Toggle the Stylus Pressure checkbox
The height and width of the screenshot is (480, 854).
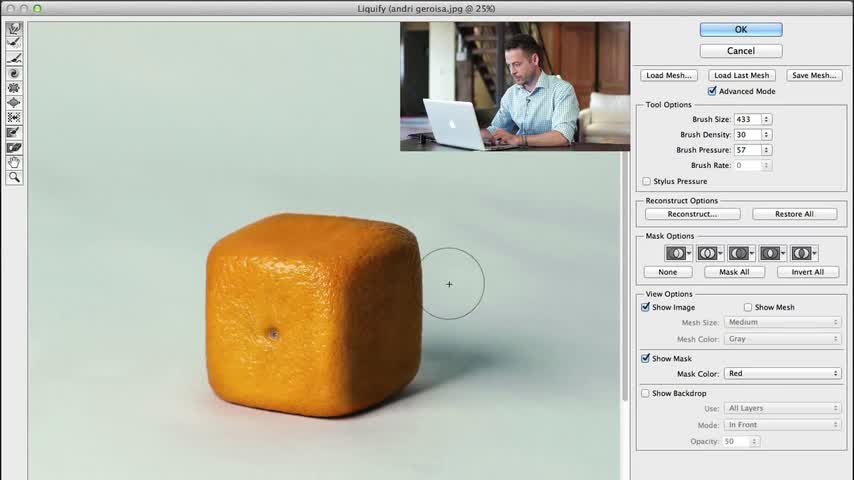coord(646,181)
